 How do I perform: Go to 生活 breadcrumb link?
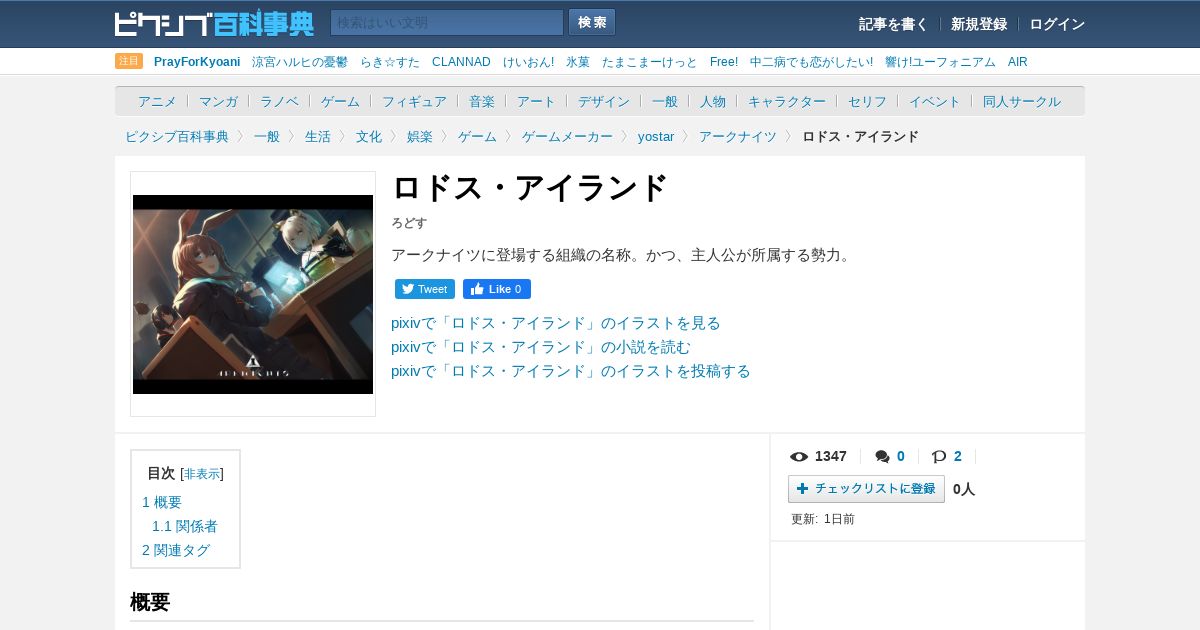click(x=318, y=136)
